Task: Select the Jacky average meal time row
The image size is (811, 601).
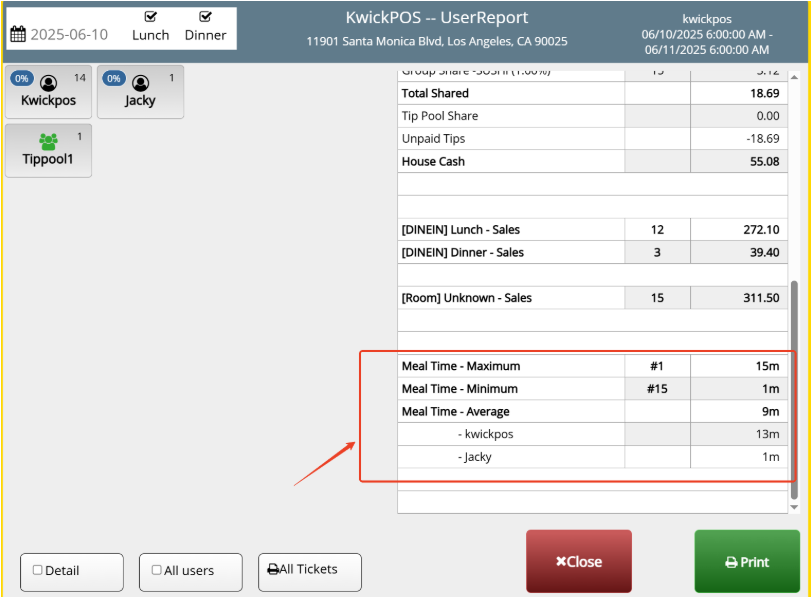Action: click(x=593, y=457)
